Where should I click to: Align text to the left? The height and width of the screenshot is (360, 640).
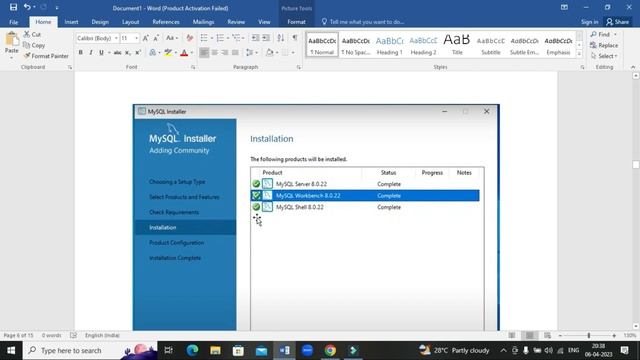coord(204,52)
